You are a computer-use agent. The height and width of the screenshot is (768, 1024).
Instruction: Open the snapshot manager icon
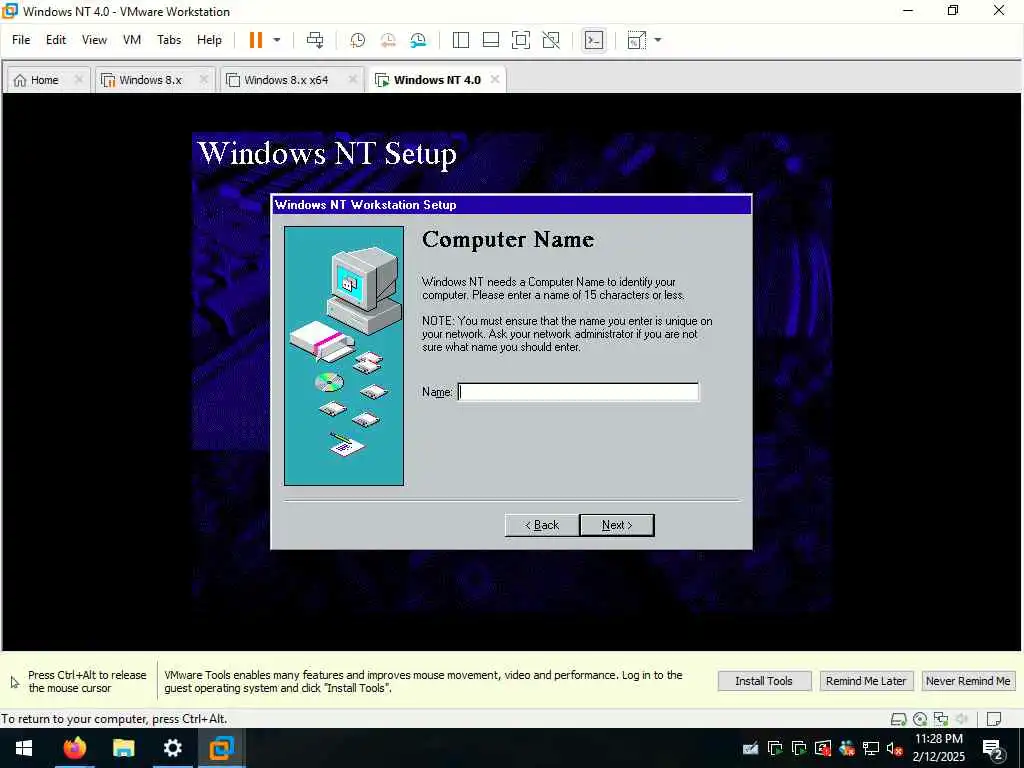[x=418, y=40]
